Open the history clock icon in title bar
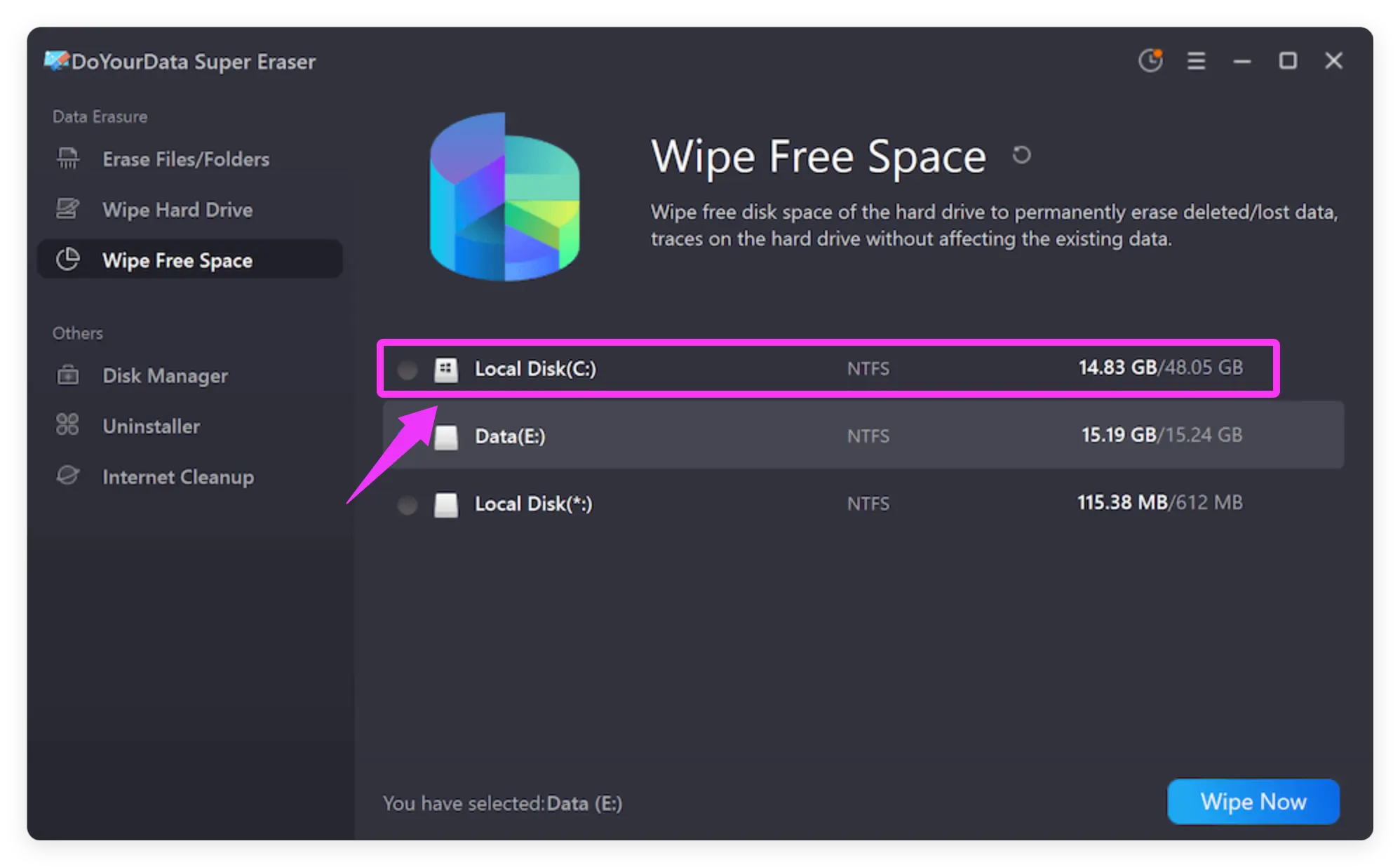 click(x=1150, y=60)
